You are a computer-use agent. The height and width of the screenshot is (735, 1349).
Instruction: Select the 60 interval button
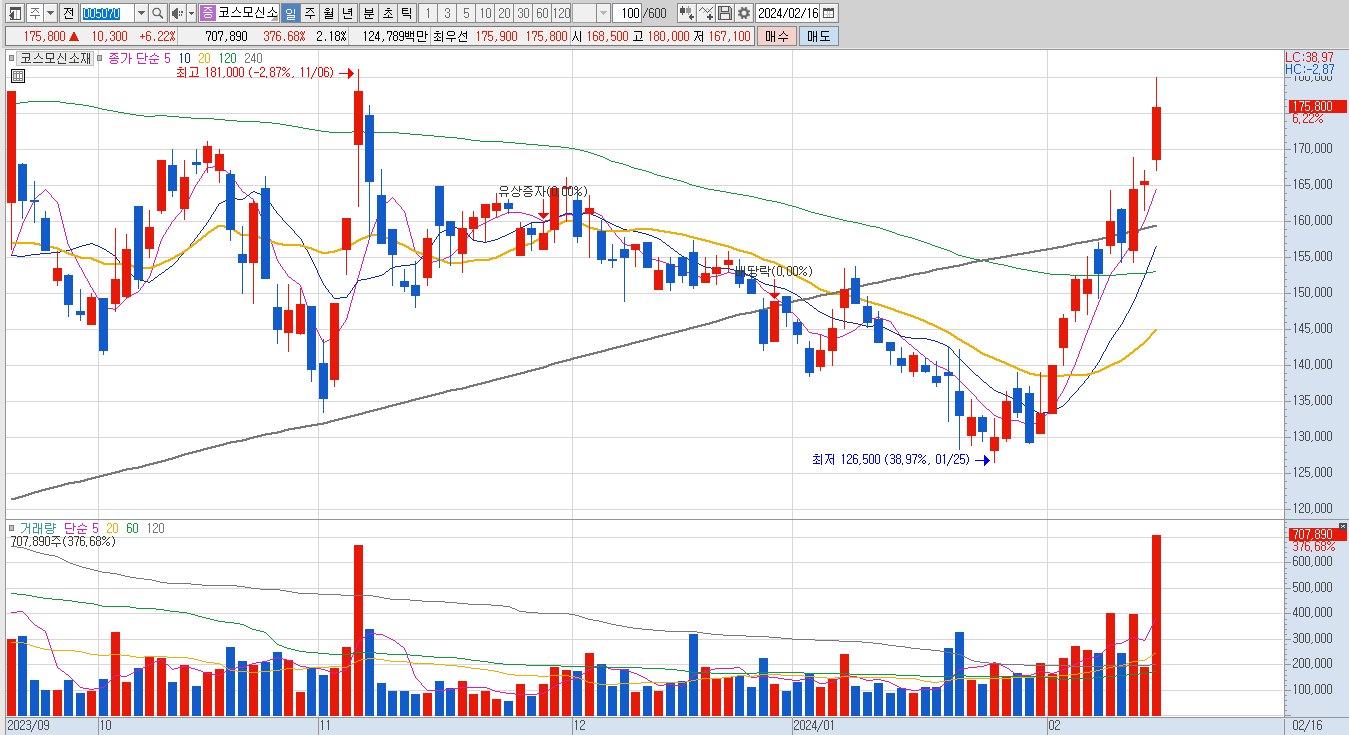[541, 13]
